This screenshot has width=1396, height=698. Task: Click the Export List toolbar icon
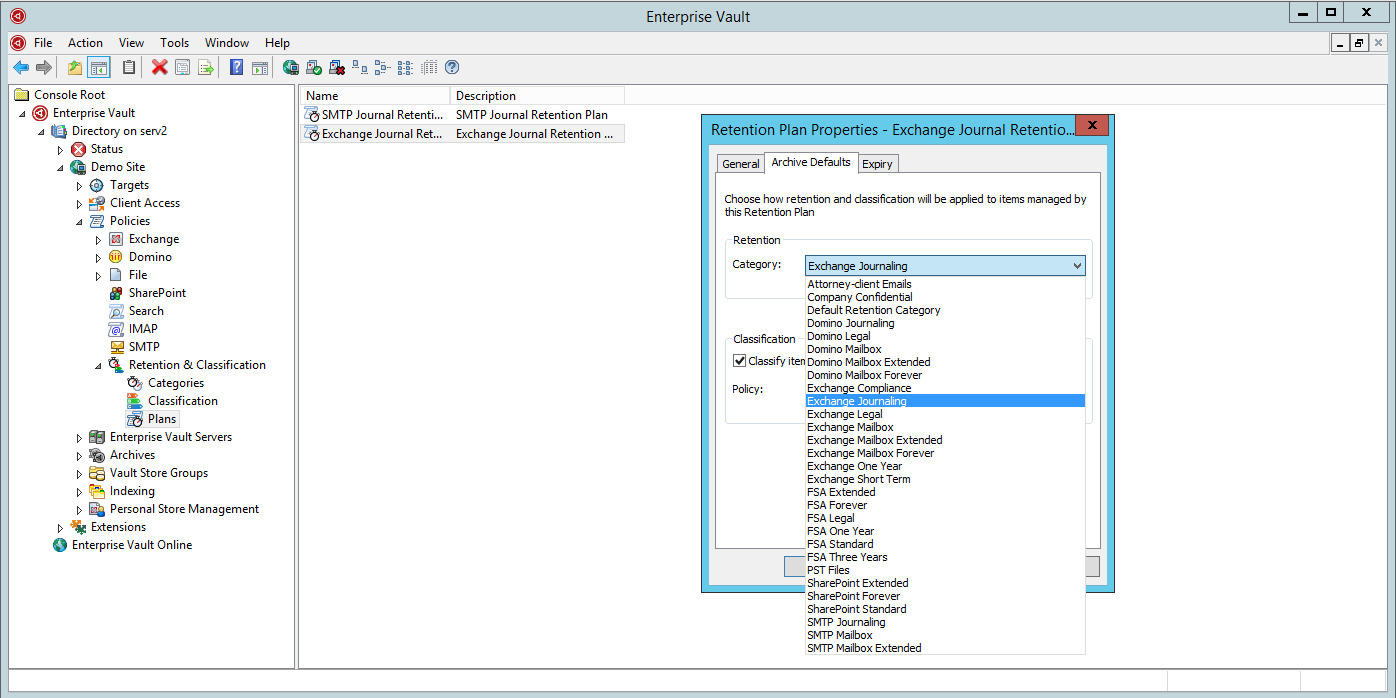[205, 67]
